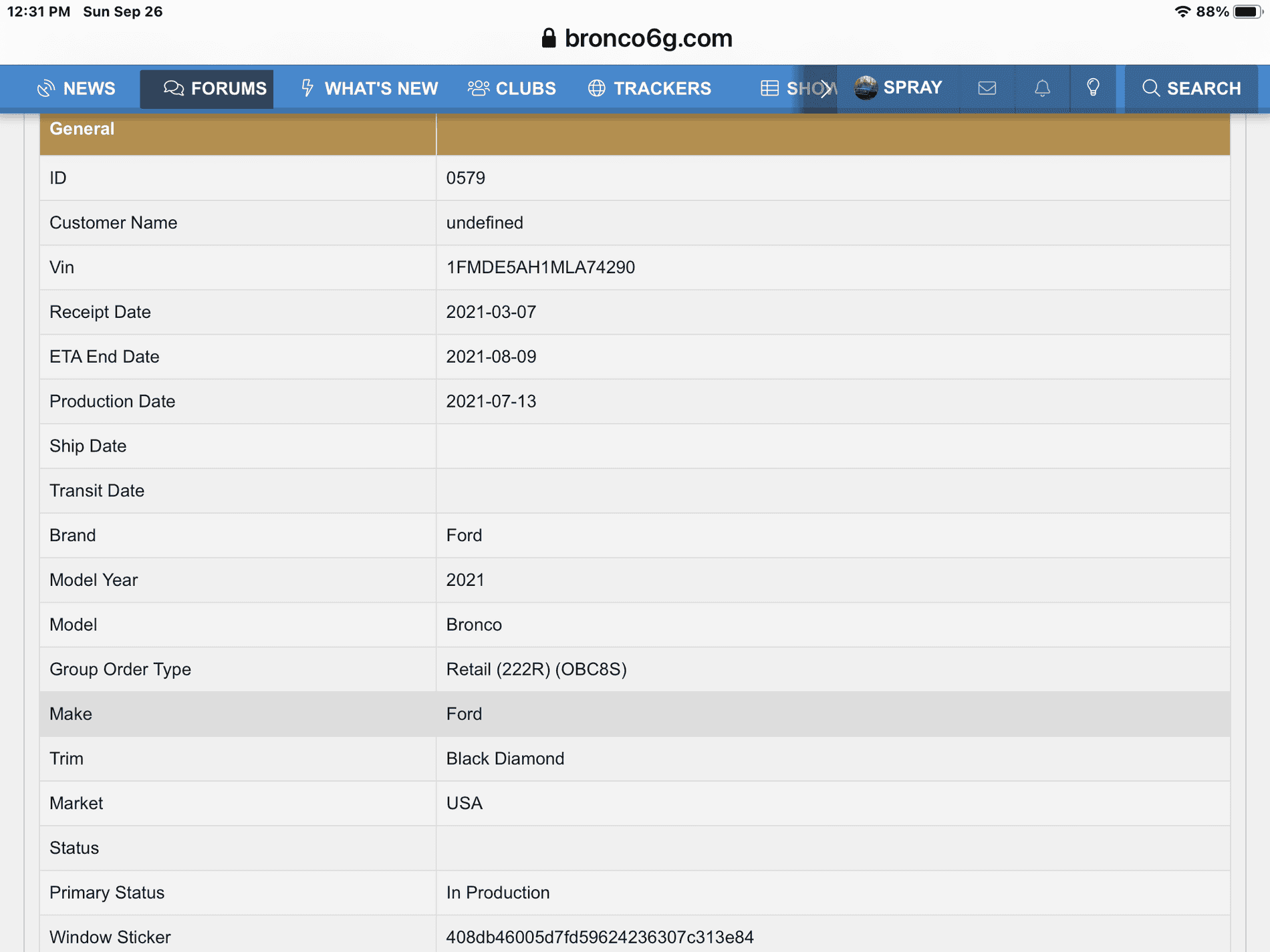The image size is (1270, 952).
Task: Select the Trim value Black Diamond
Action: click(x=505, y=759)
